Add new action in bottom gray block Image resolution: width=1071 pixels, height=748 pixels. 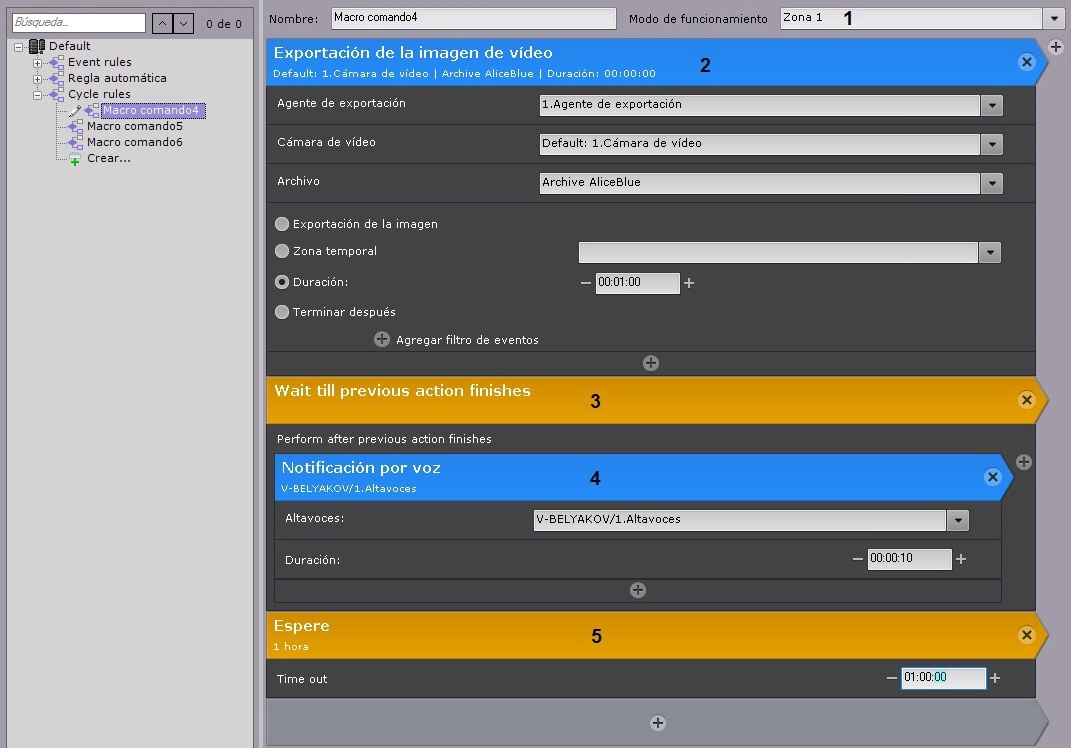657,722
